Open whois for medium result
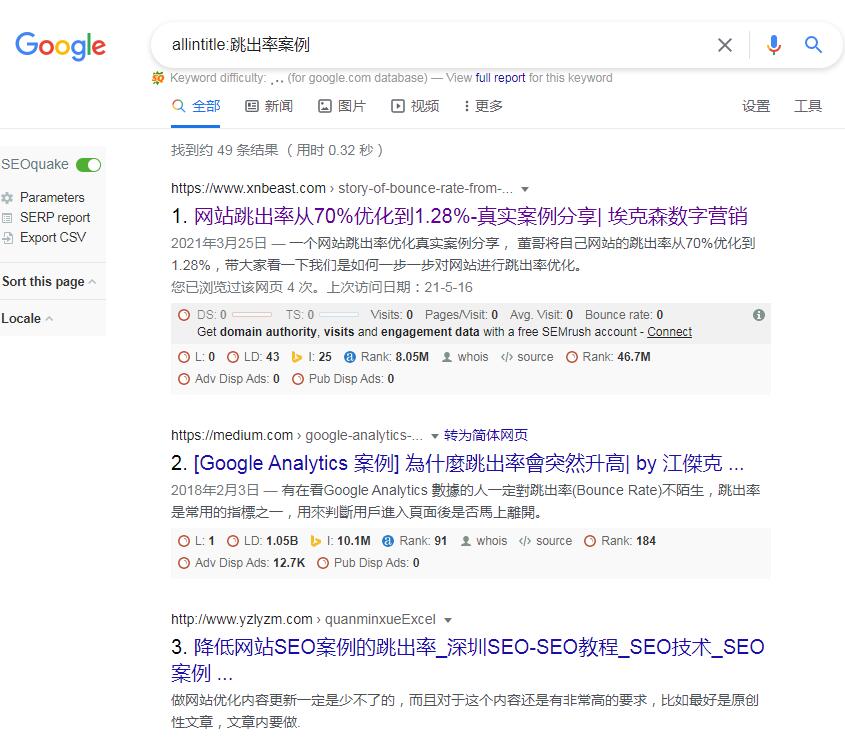 [x=483, y=541]
